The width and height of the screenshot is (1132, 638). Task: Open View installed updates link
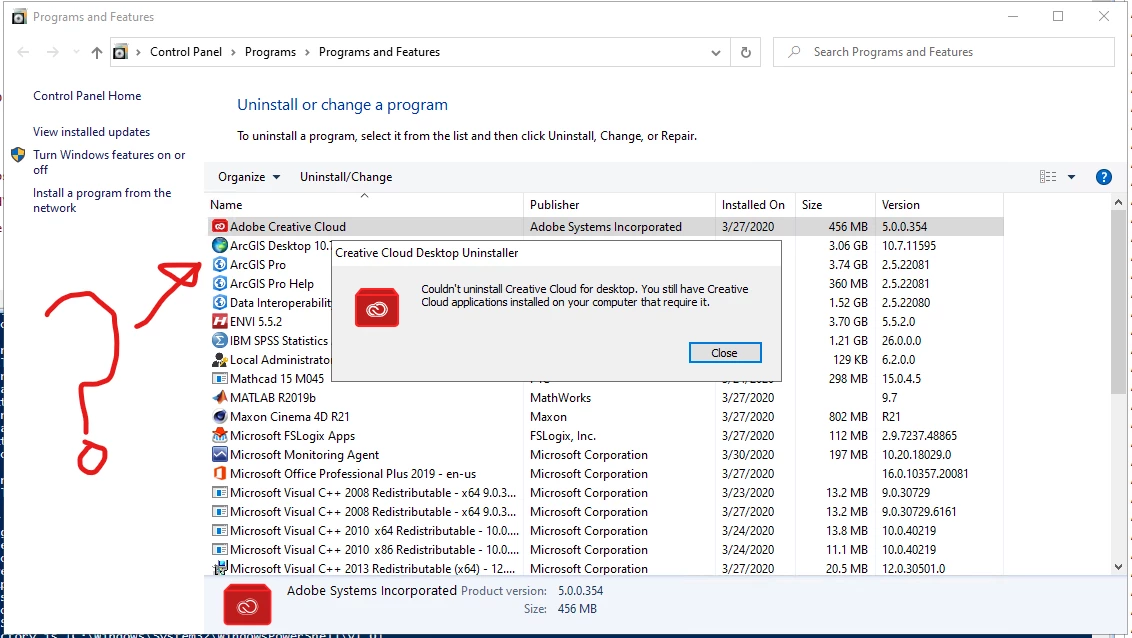(x=91, y=132)
